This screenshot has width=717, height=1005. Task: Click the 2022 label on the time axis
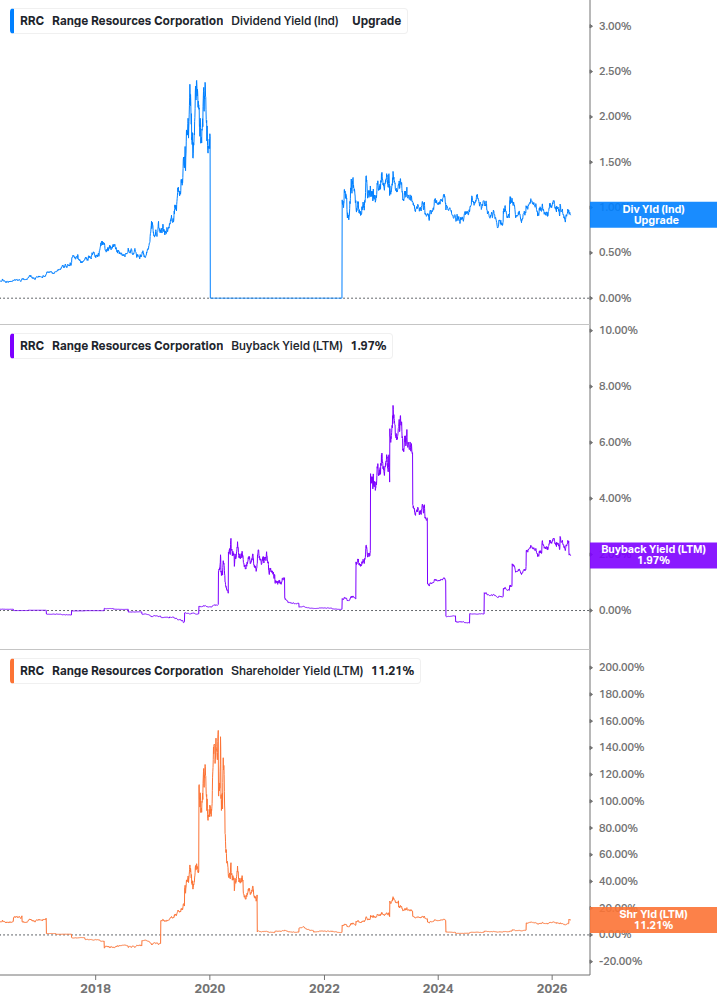coord(324,988)
